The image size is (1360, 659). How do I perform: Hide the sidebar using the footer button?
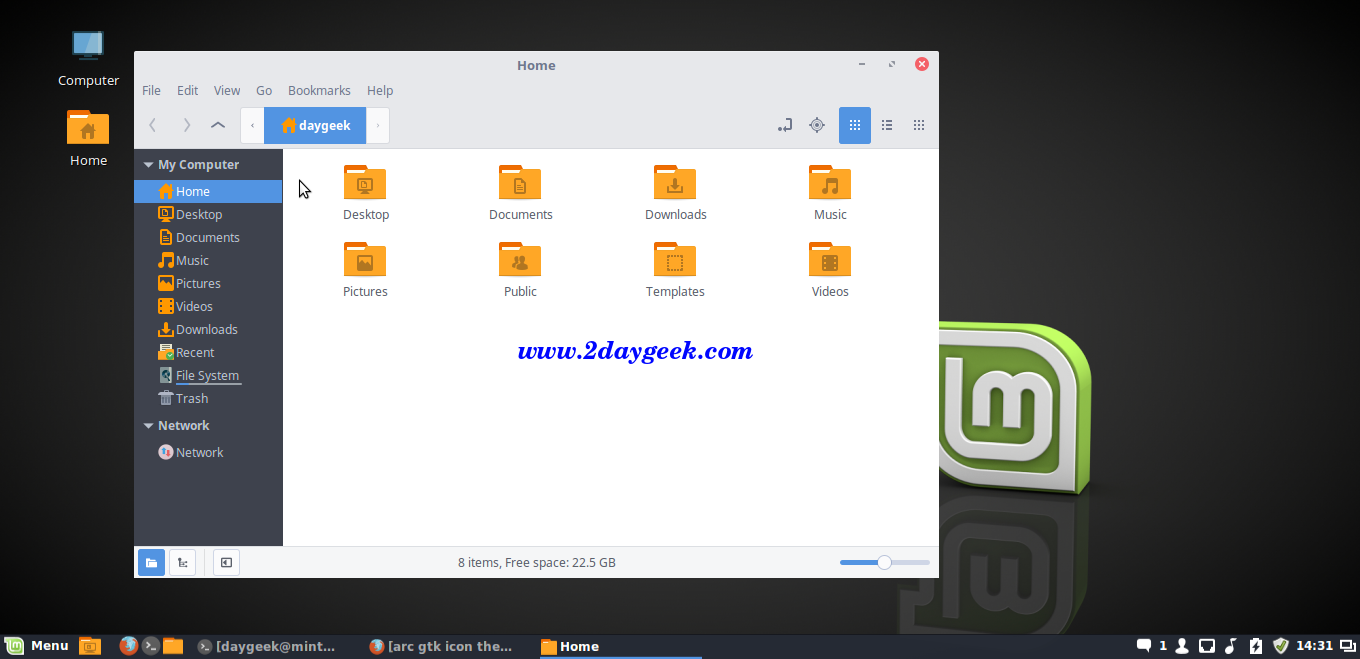[226, 563]
